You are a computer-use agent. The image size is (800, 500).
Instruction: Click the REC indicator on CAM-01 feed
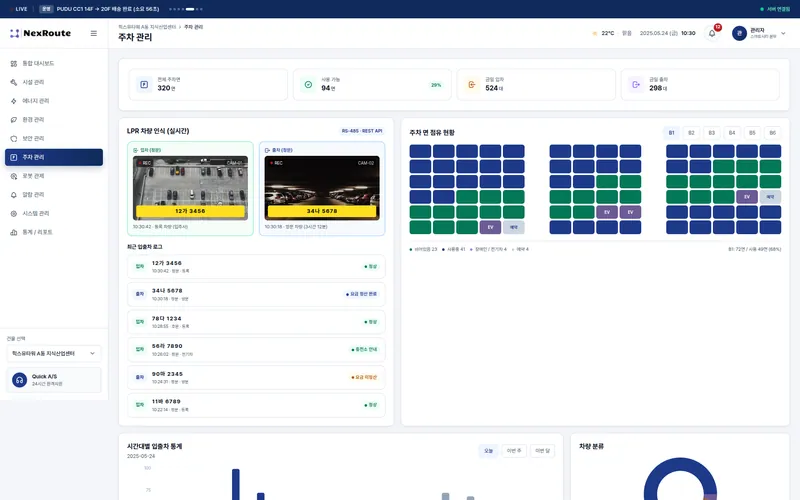tap(144, 163)
